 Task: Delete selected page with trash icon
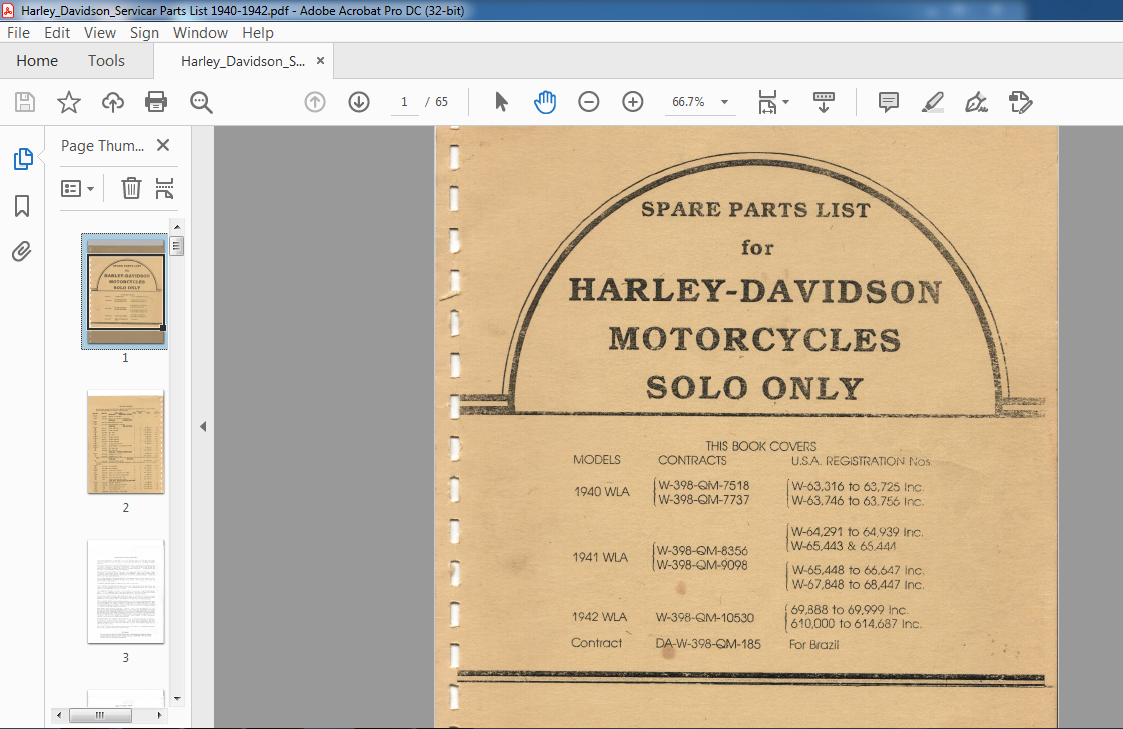(131, 188)
